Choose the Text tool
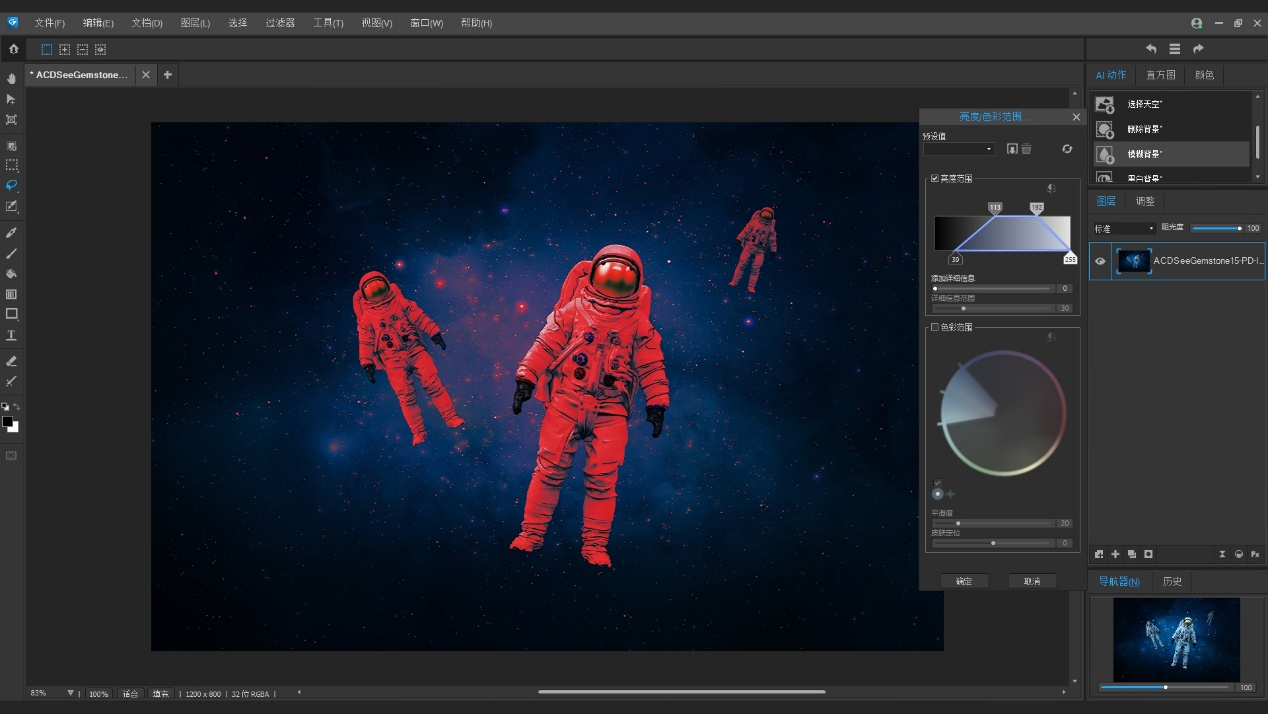This screenshot has height=714, width=1268. pos(11,335)
